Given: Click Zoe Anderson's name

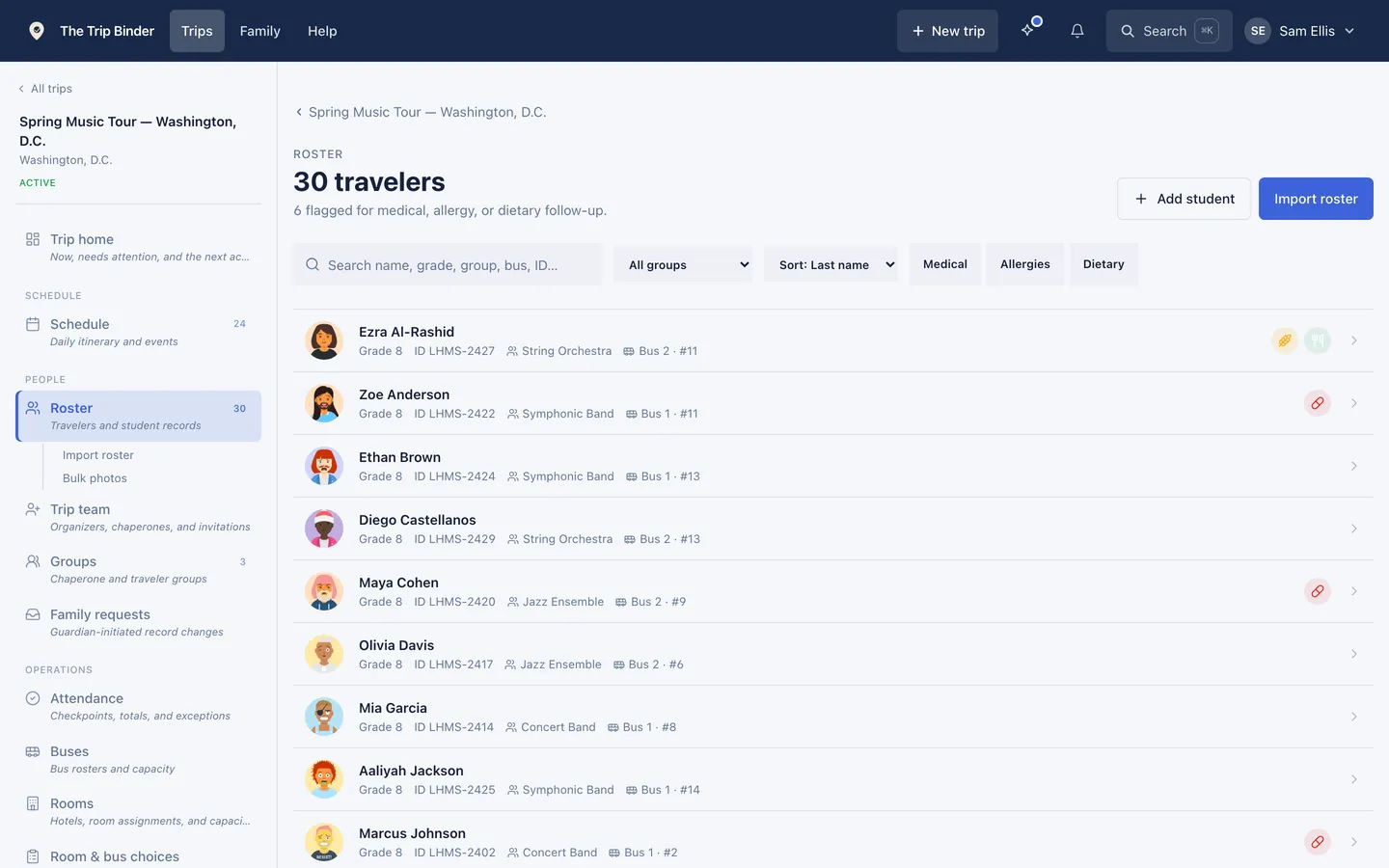Looking at the screenshot, I should (x=404, y=394).
